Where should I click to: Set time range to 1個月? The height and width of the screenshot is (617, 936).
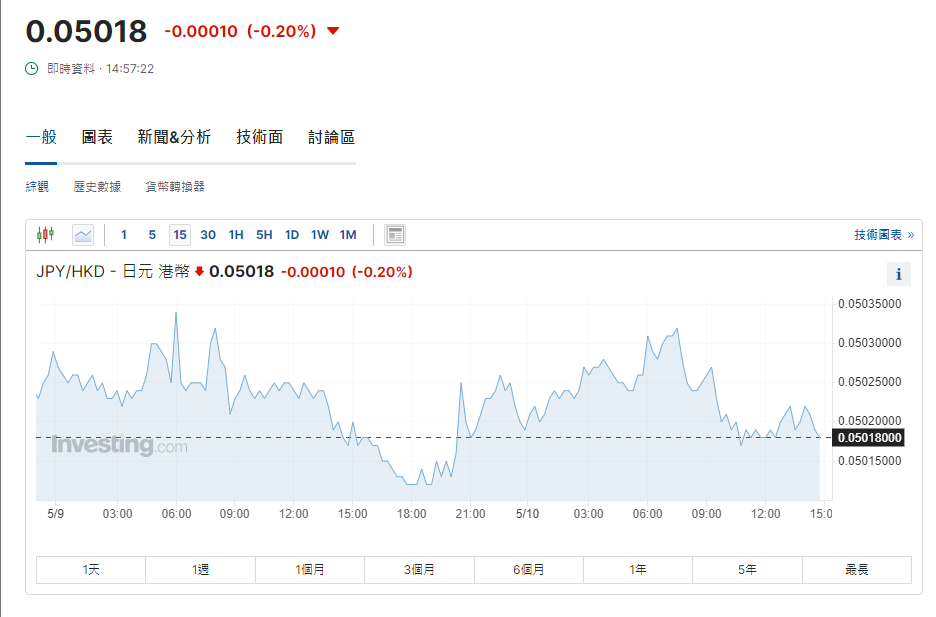310,570
